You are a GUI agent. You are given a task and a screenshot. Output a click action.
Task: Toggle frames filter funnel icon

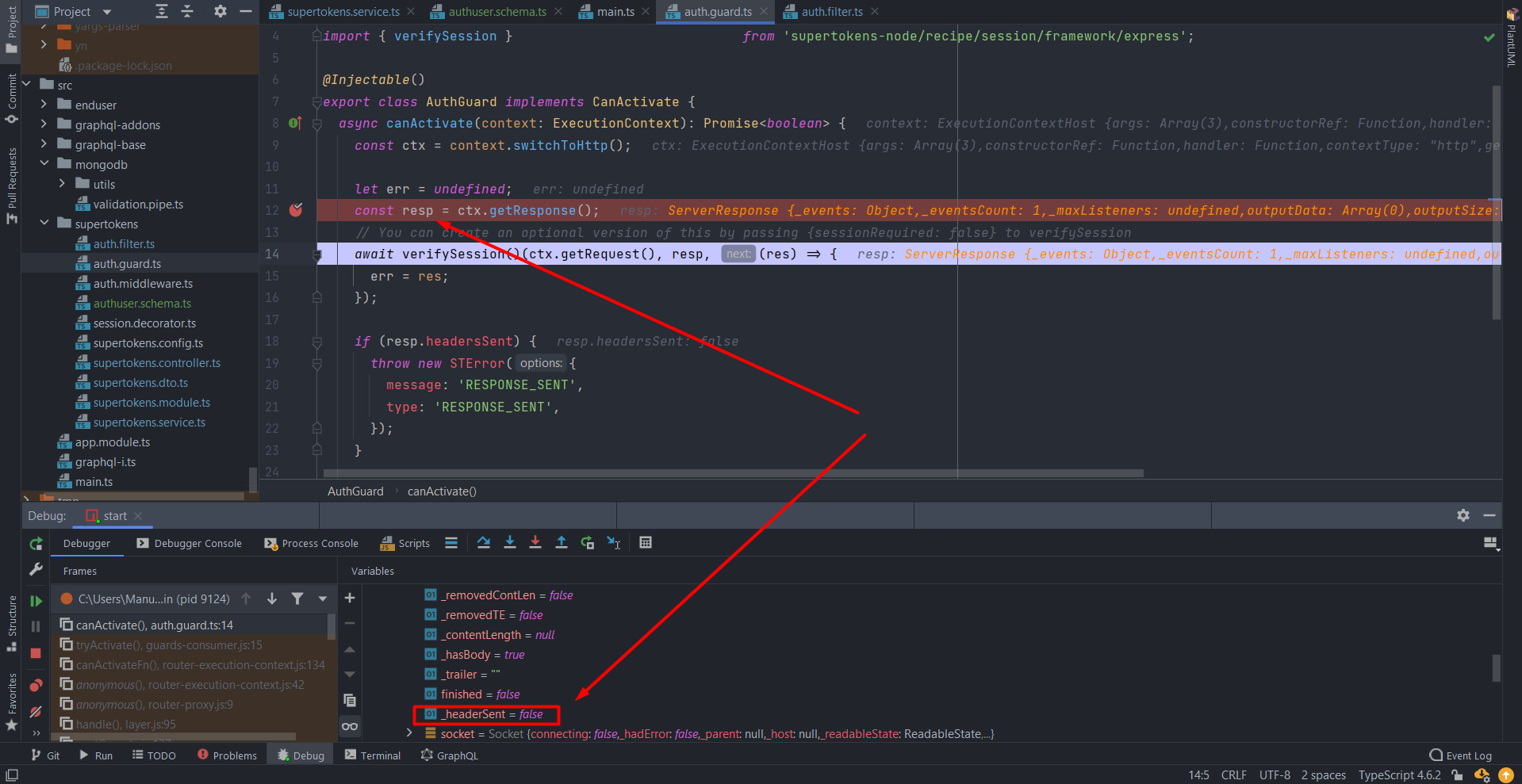click(x=297, y=599)
